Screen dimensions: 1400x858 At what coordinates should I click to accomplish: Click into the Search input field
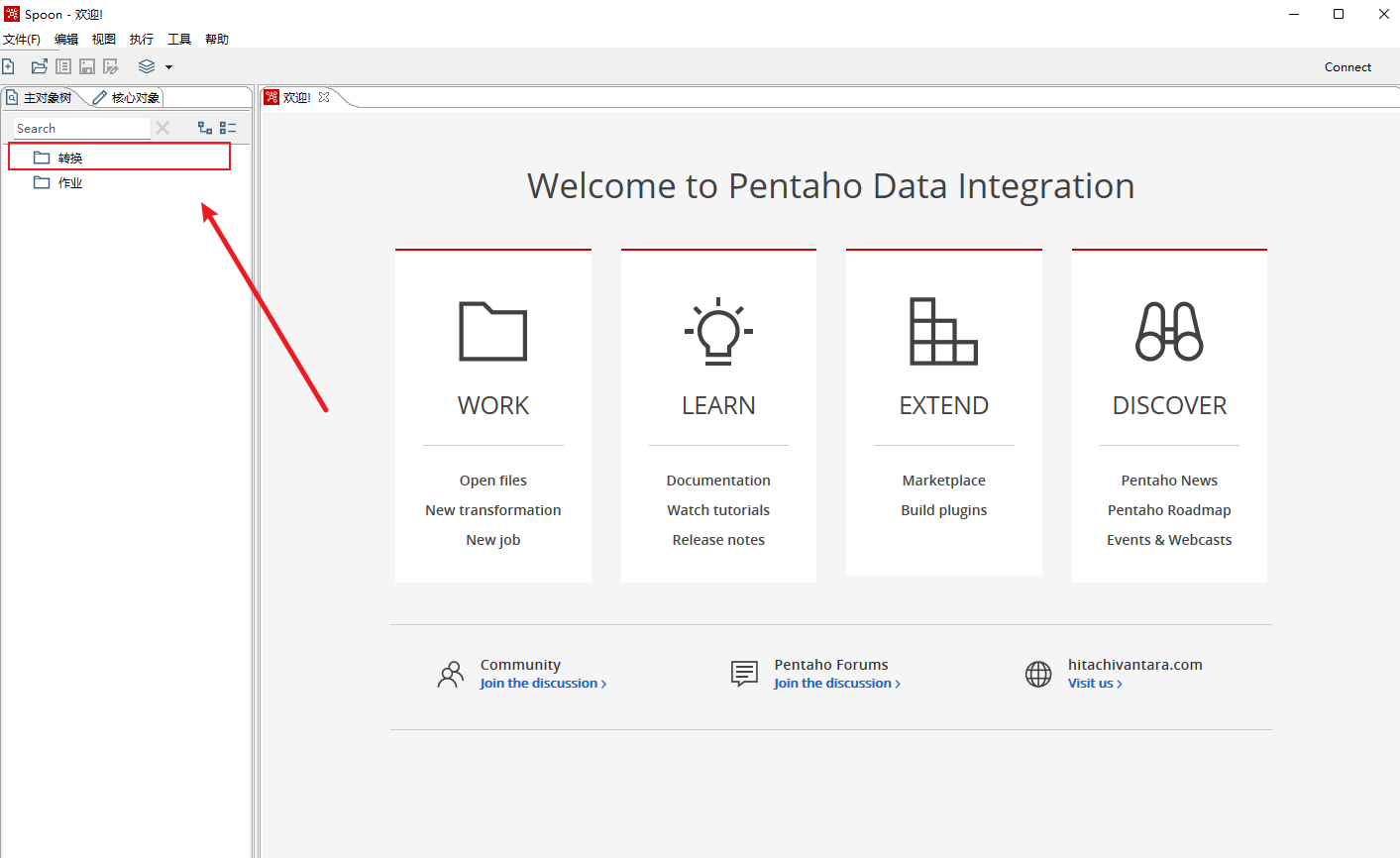(x=79, y=129)
